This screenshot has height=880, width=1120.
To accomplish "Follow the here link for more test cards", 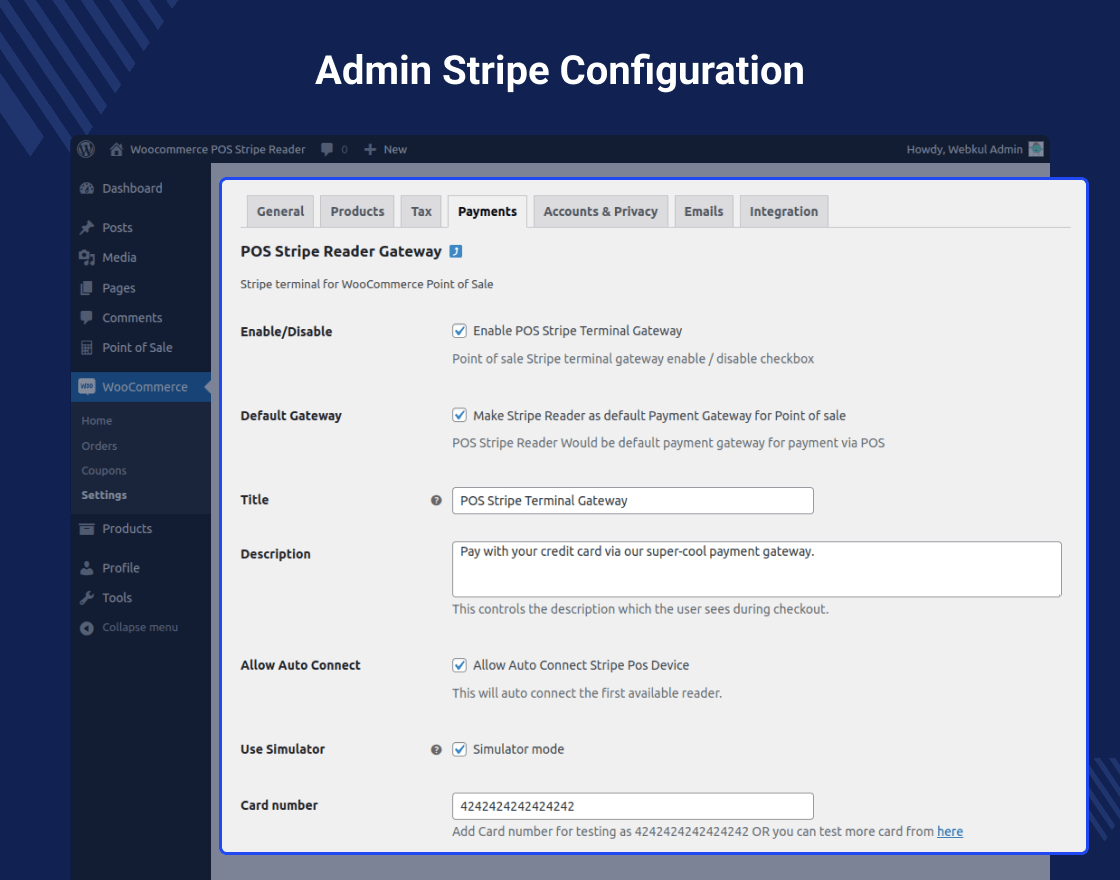I will [949, 831].
